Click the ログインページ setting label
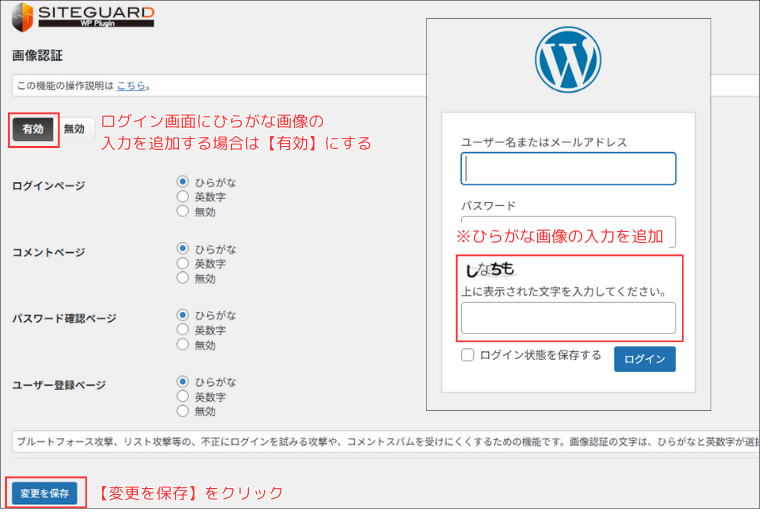The image size is (760, 515). click(x=48, y=186)
